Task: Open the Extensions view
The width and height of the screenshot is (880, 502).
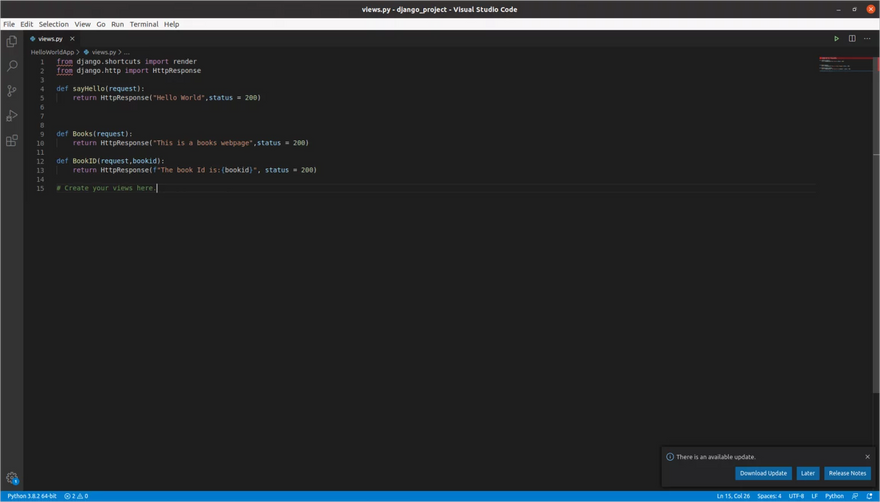Action: (12, 141)
